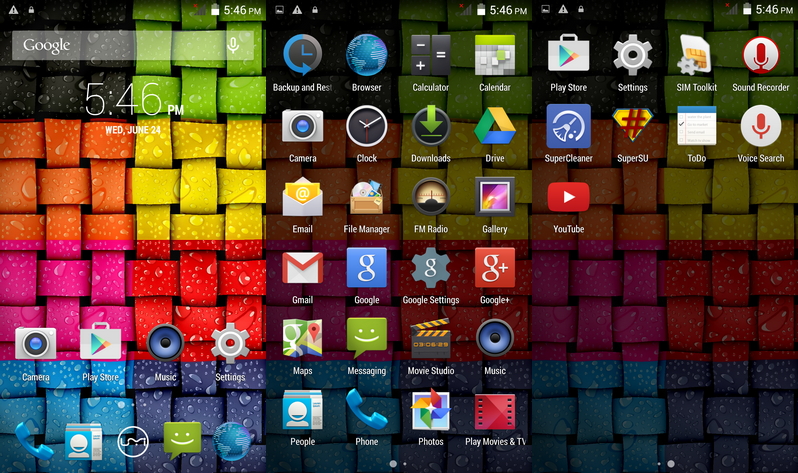Open Google+ app
Image resolution: width=798 pixels, height=473 pixels.
point(495,268)
